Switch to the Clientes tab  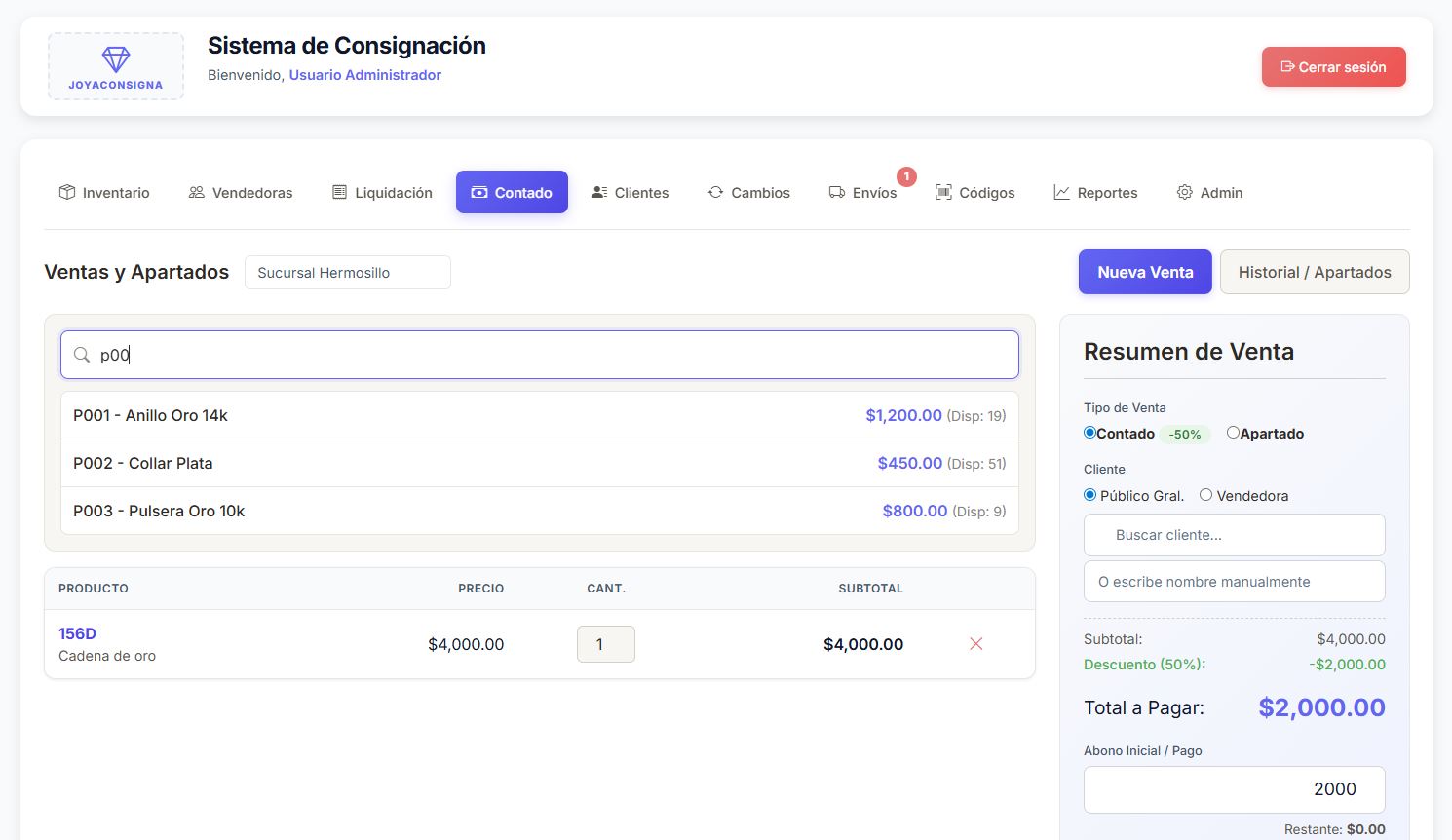630,192
